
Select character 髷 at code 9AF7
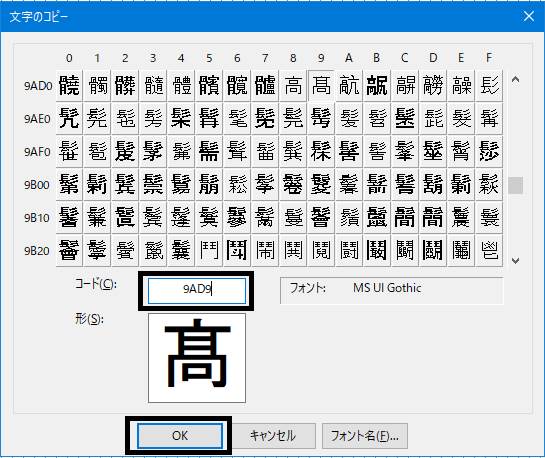[265, 152]
